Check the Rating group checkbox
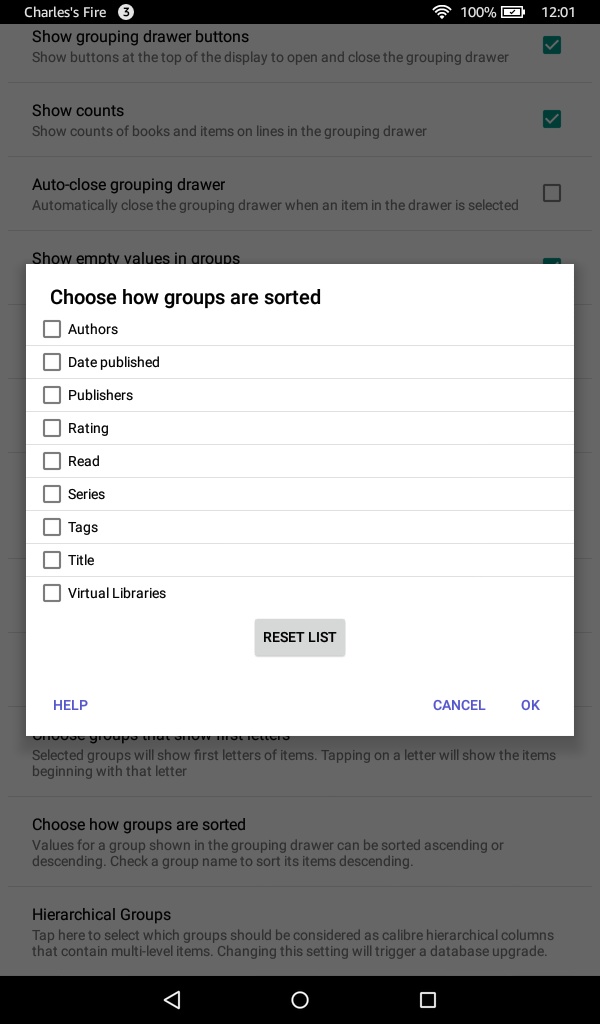Viewport: 600px width, 1024px height. 52,428
